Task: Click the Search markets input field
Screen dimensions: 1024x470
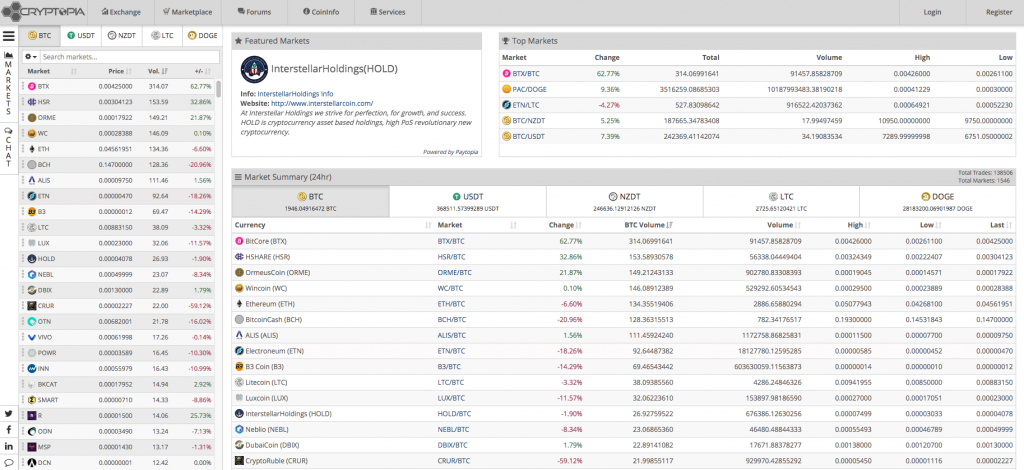Action: [x=125, y=57]
